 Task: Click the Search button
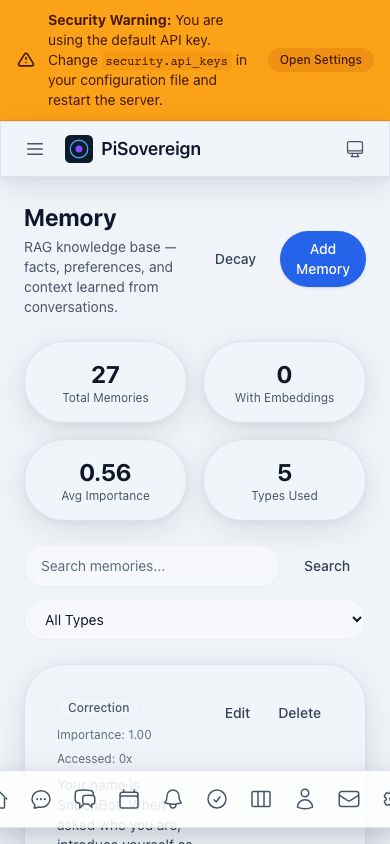pos(327,566)
